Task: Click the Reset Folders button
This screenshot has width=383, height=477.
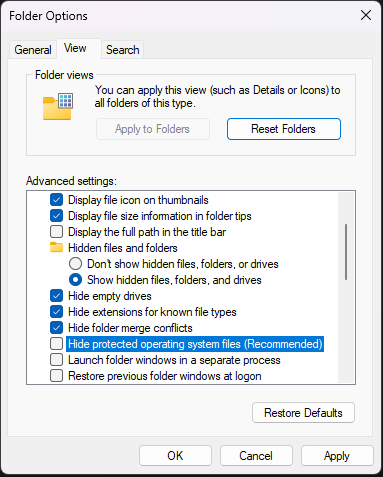Action: [284, 129]
